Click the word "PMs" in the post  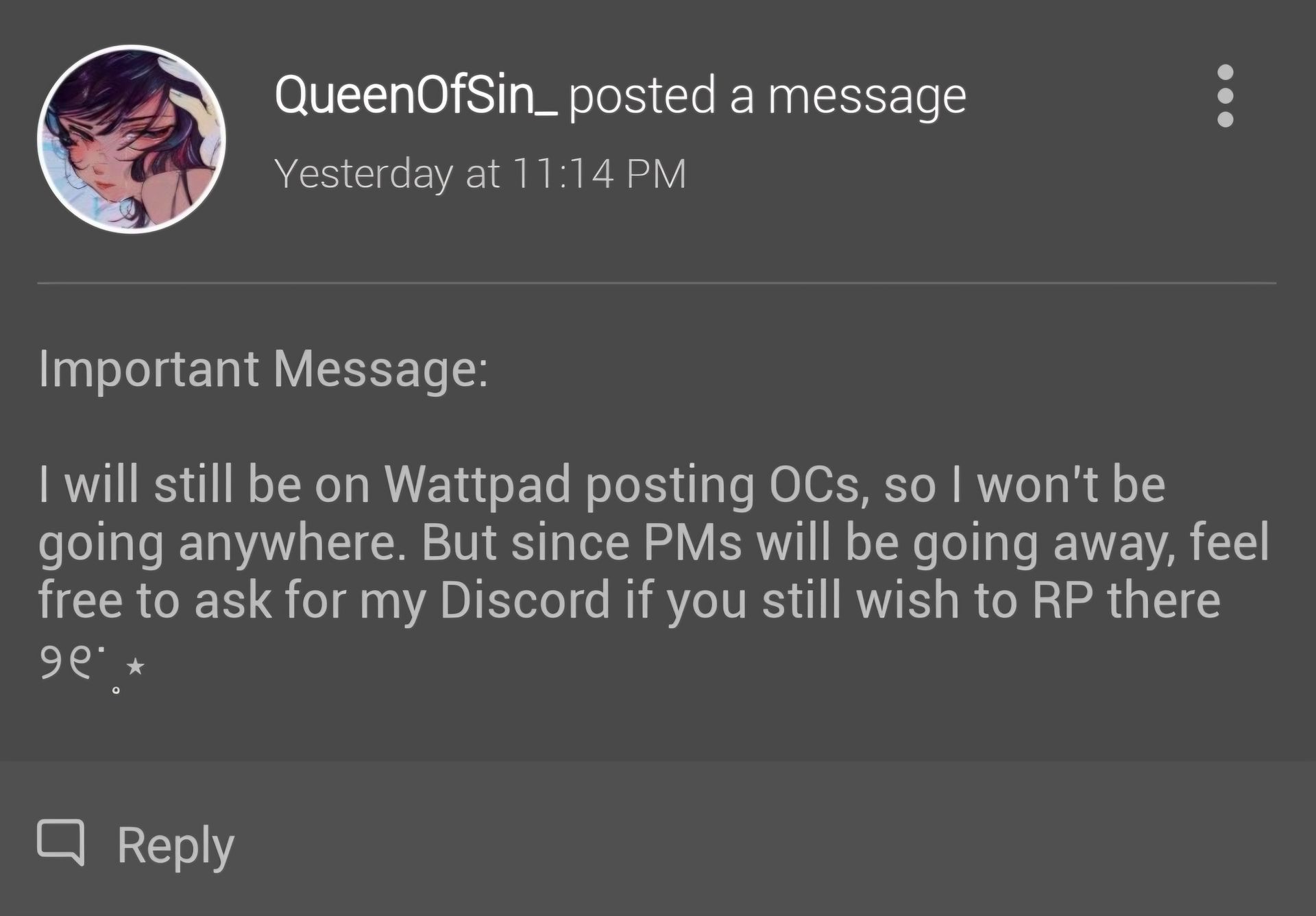(x=692, y=542)
